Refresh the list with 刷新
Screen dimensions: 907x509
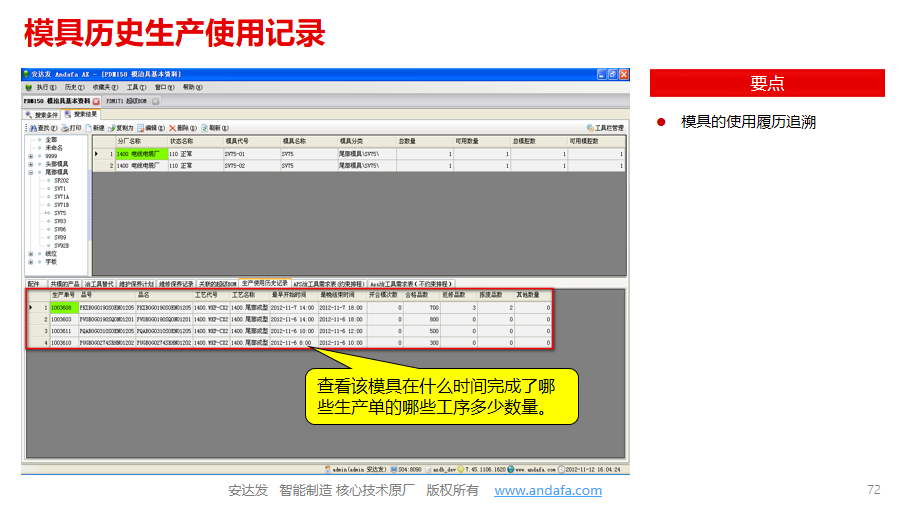(x=210, y=128)
